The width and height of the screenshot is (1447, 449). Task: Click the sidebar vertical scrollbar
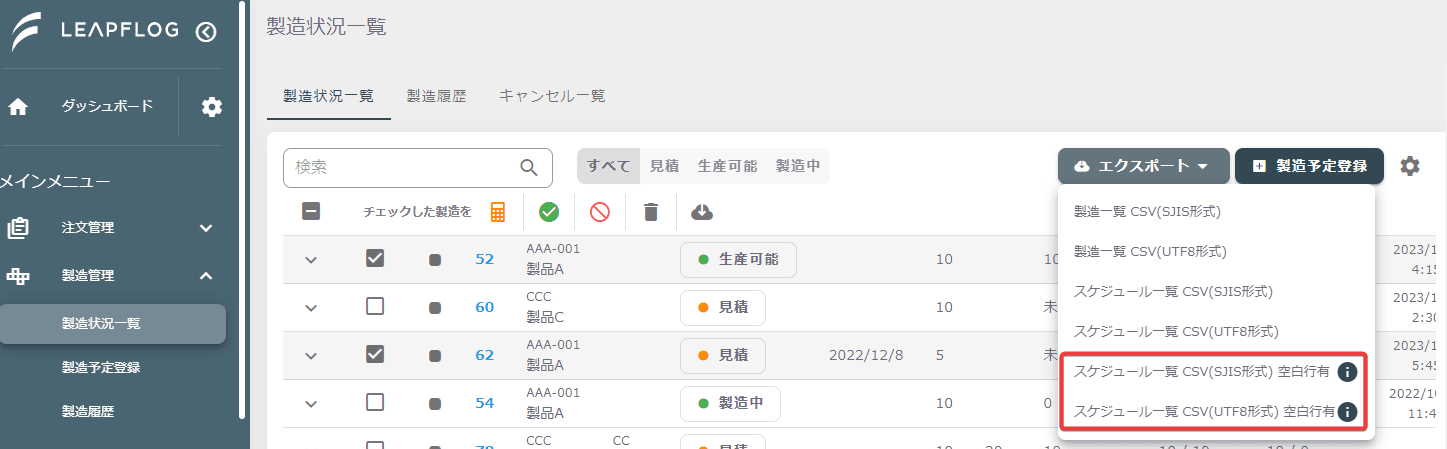pos(242,210)
